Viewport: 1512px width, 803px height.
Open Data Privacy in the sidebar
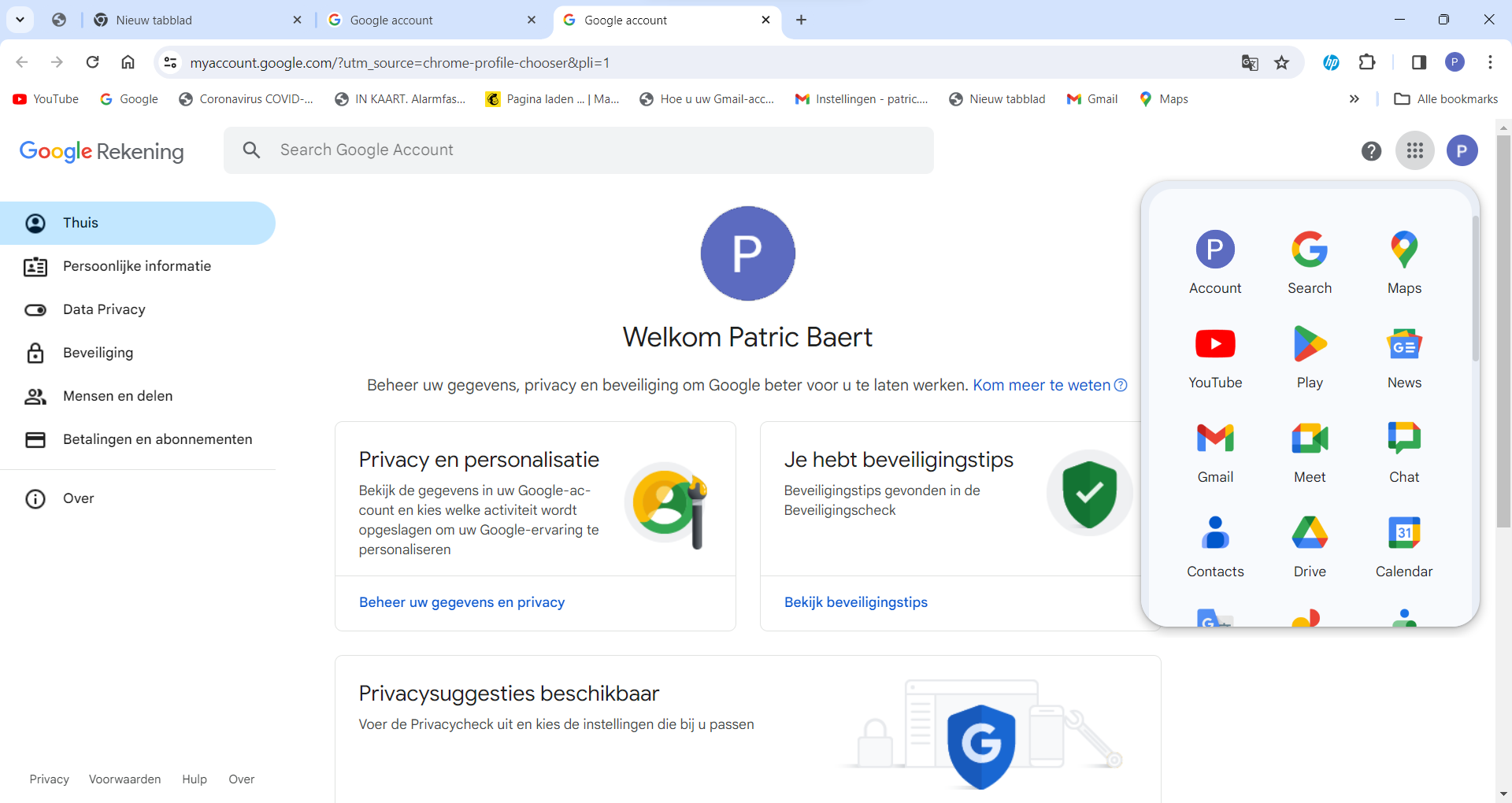pos(138,309)
